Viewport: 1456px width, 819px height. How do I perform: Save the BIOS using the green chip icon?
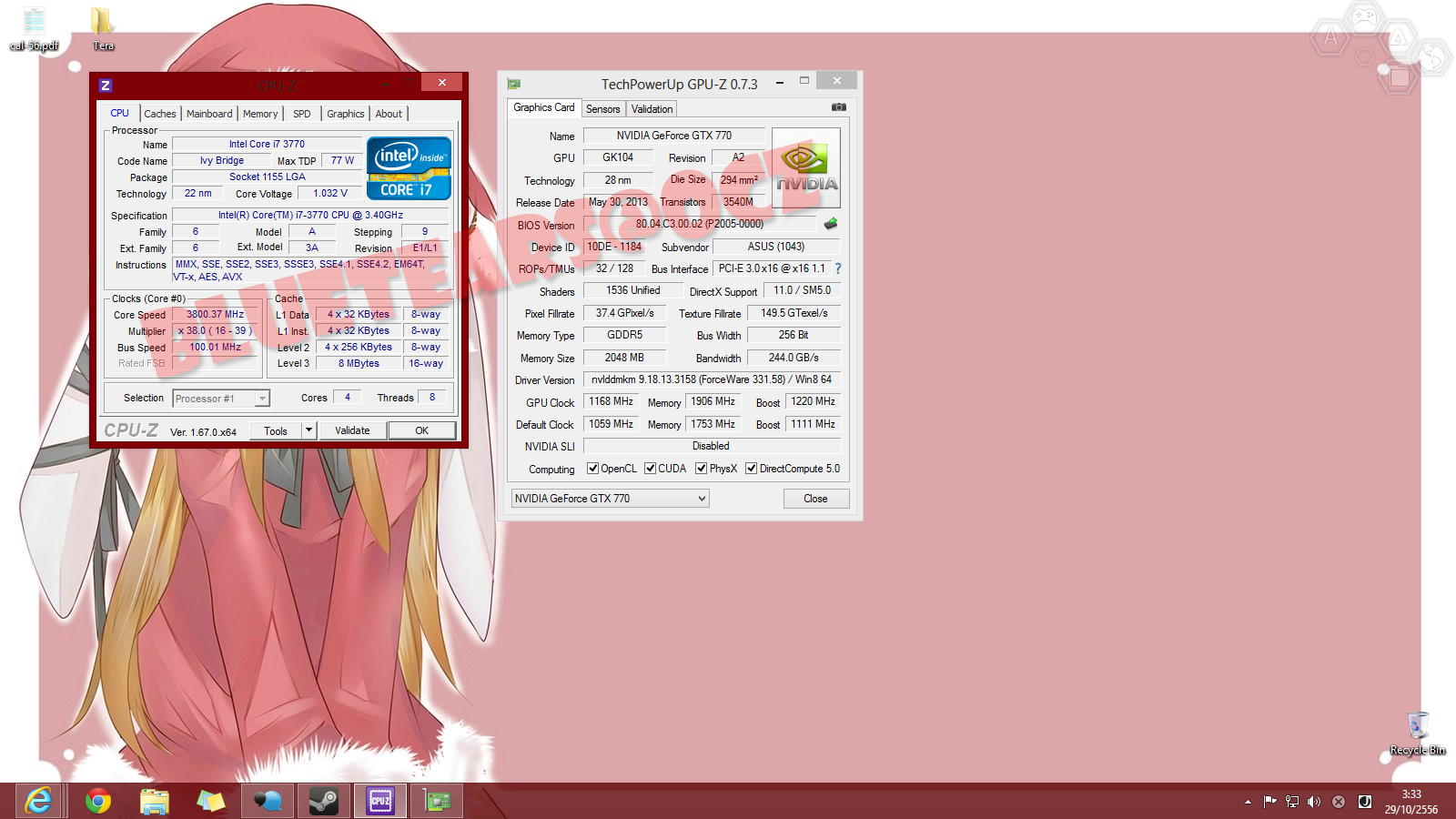coord(831,224)
